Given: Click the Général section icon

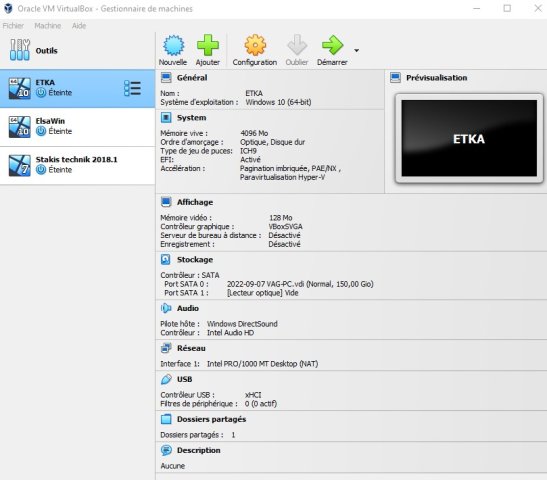Looking at the screenshot, I should click(x=166, y=77).
